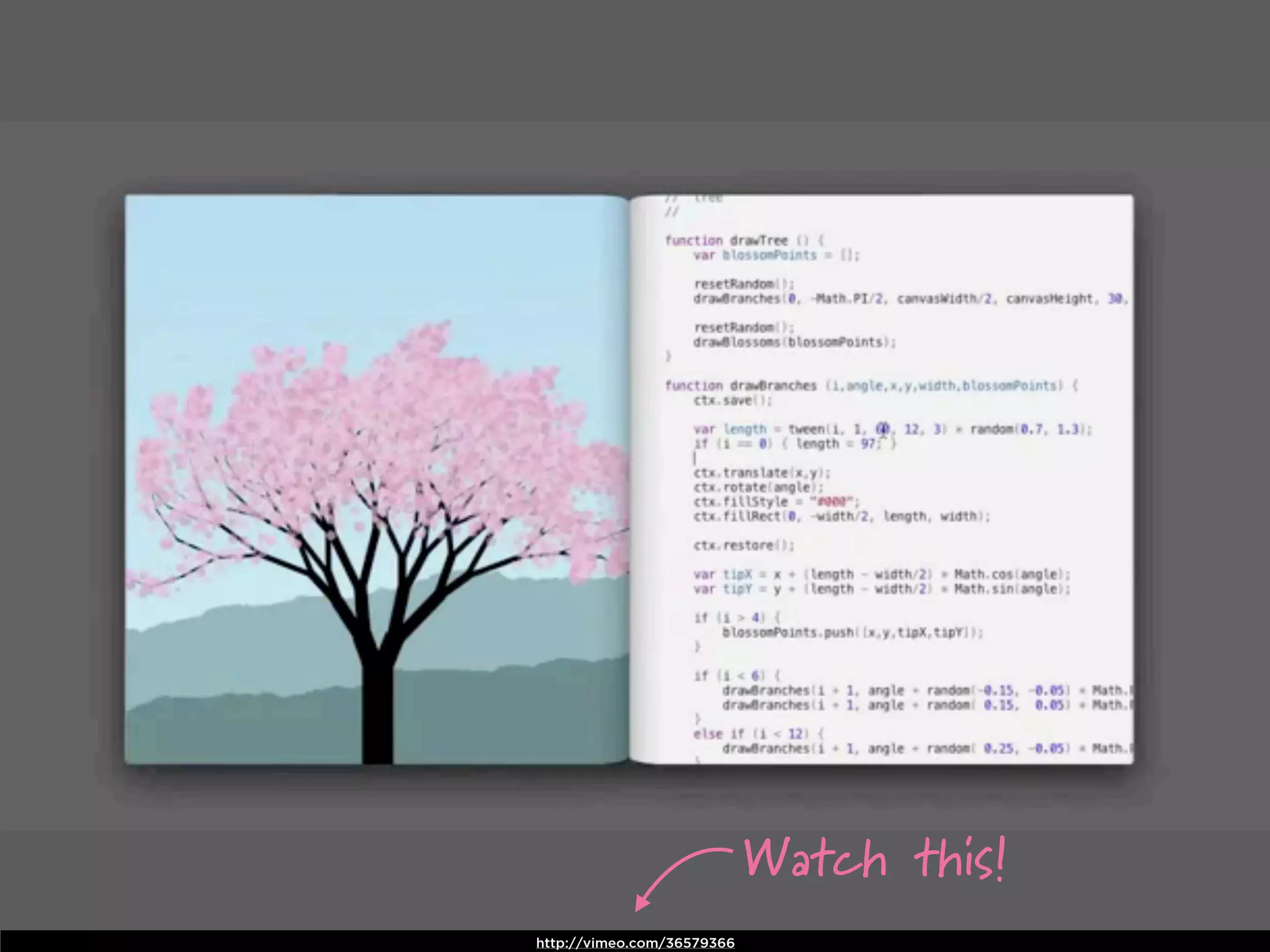1270x952 pixels.
Task: Click the 'blossomPoints.push([x,y,tipX,tipY]);' line
Action: point(853,633)
